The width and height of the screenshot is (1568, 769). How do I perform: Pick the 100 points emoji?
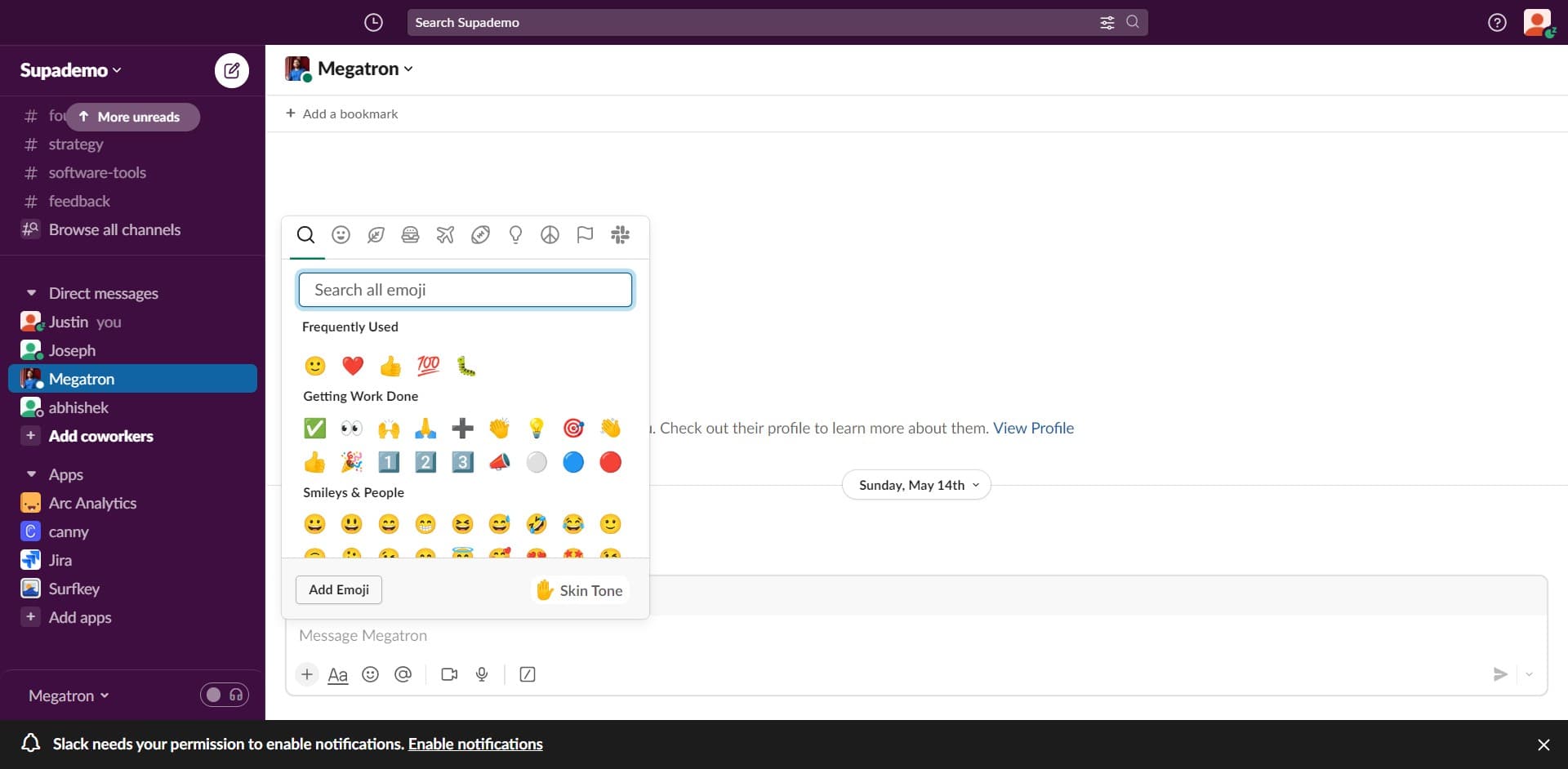428,366
